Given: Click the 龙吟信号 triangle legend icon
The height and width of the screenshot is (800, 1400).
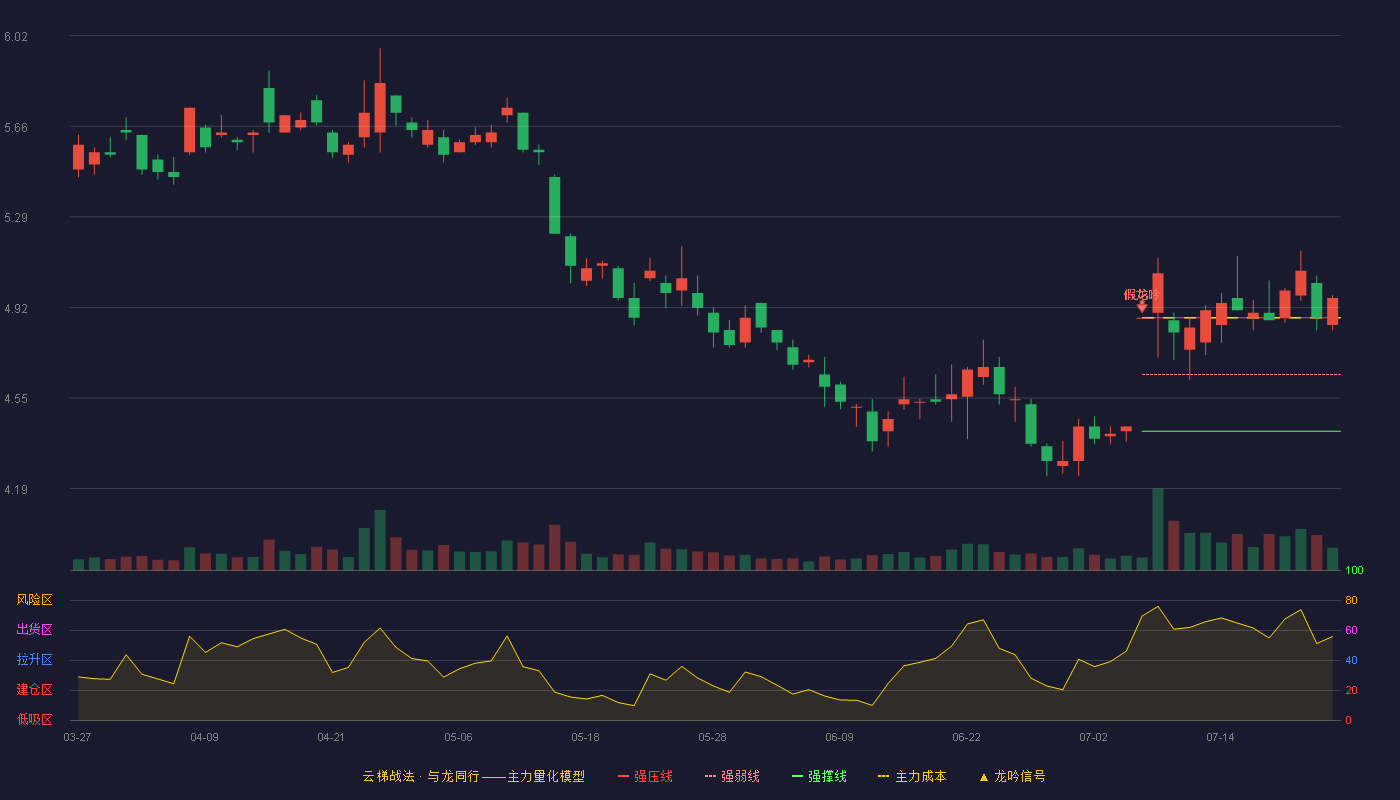Looking at the screenshot, I should [x=984, y=777].
